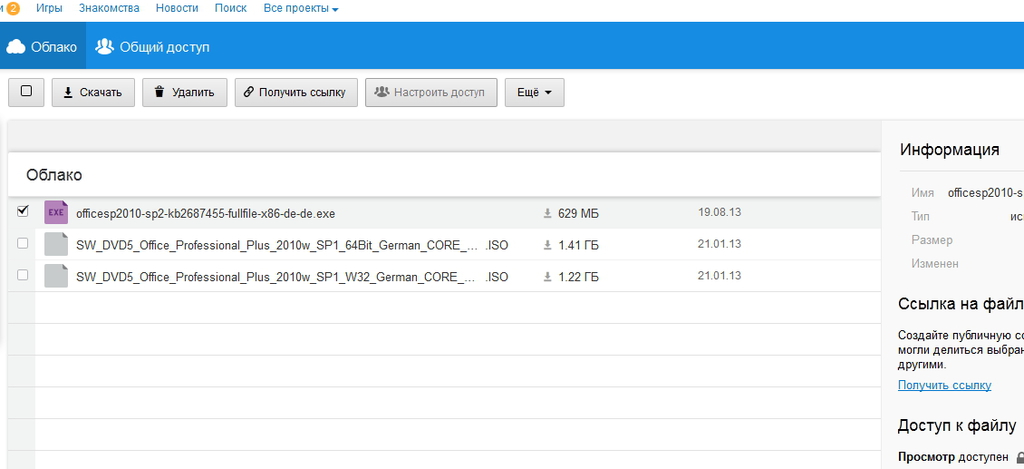Click the Скачать button
This screenshot has width=1024, height=469.
[x=93, y=92]
